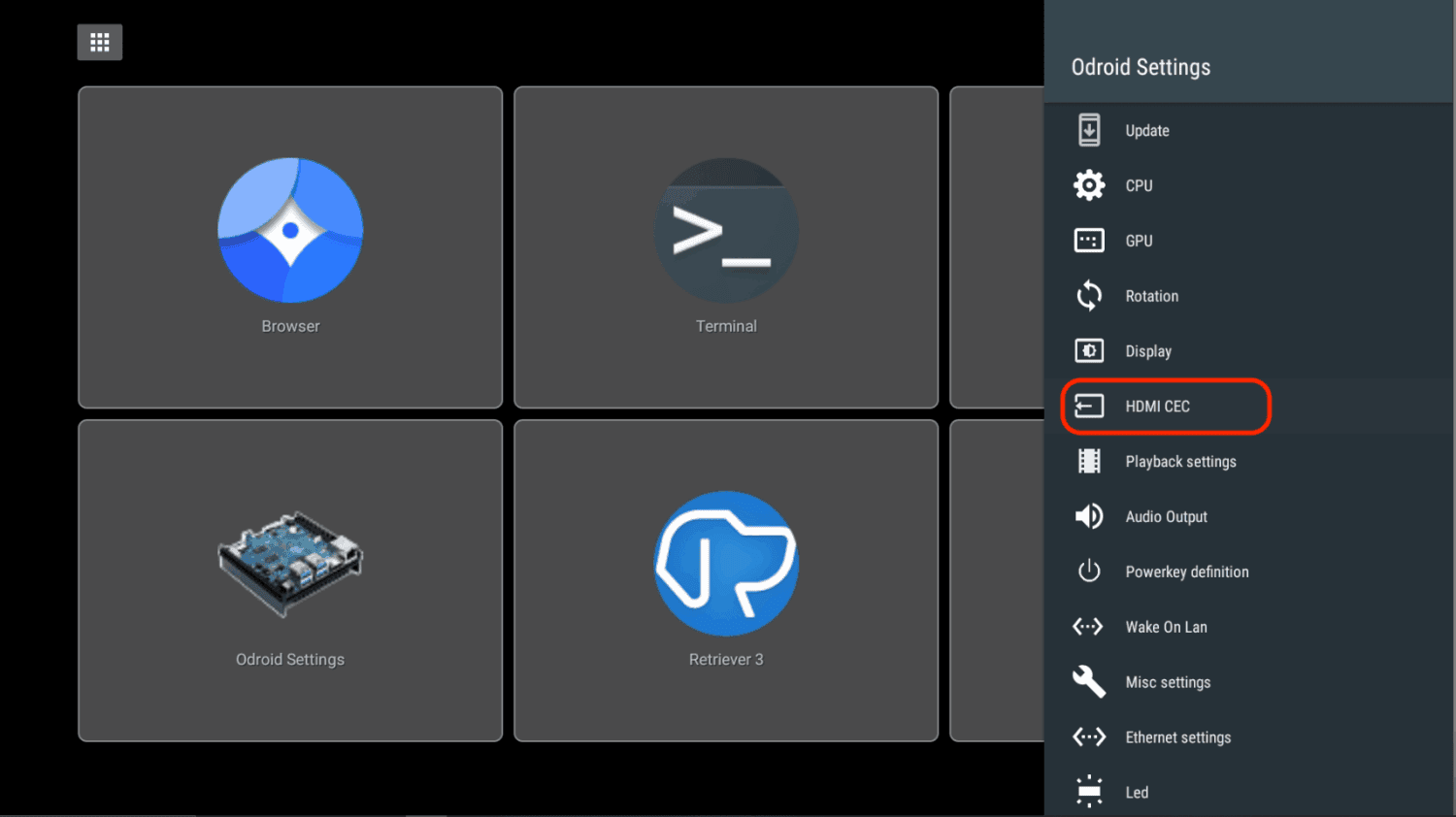Viewport: 1456px width, 817px height.
Task: Open the apps grid icon
Action: click(100, 43)
